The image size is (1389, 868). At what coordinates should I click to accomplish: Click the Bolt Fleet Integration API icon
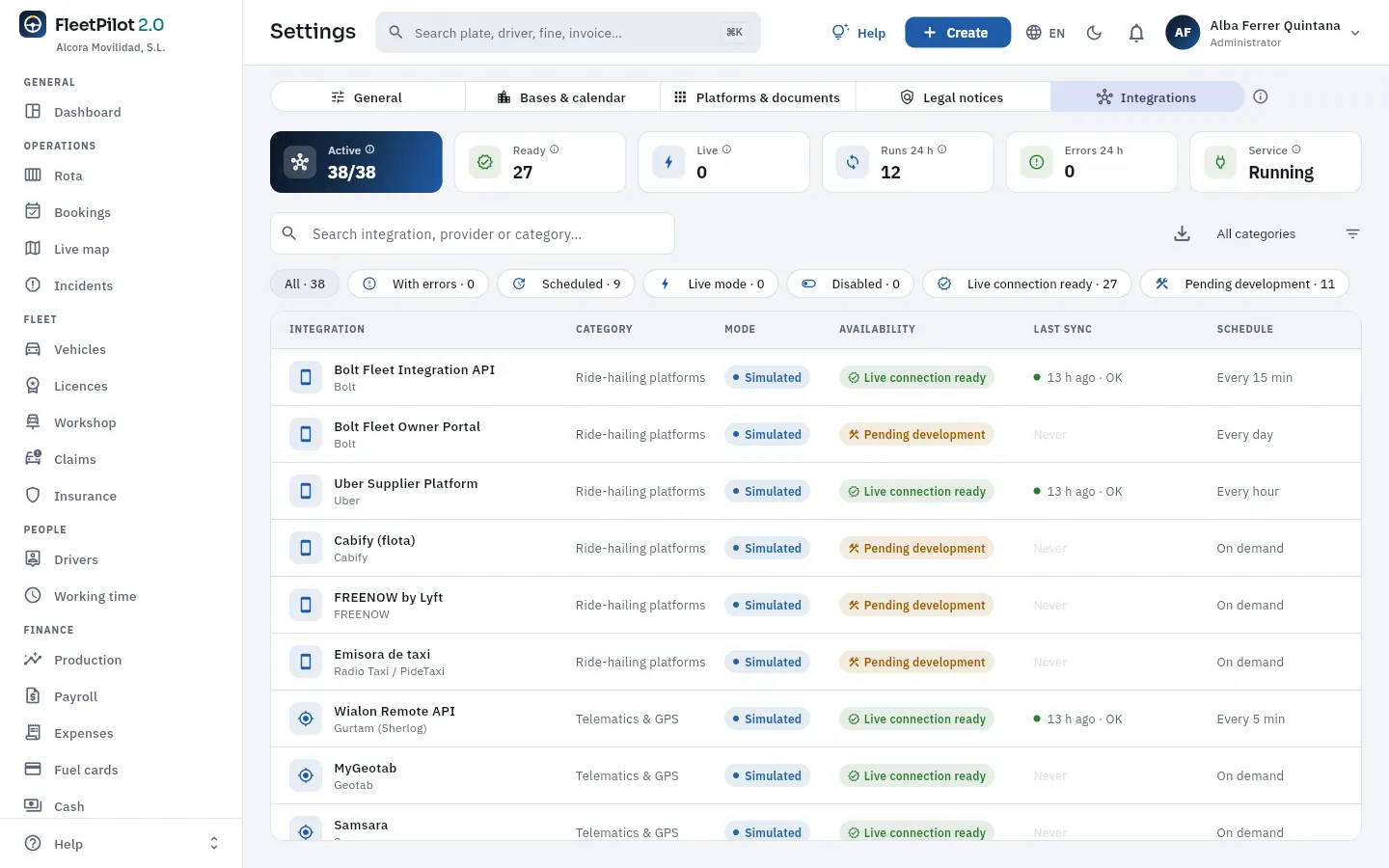tap(306, 377)
